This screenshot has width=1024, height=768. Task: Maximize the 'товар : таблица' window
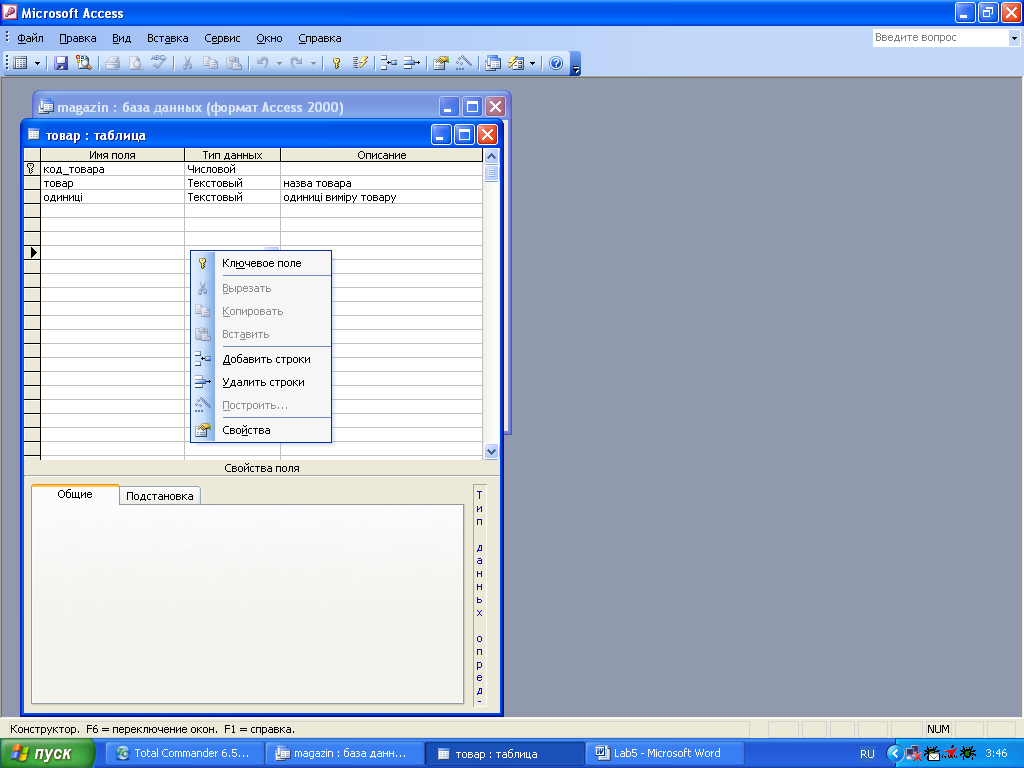(464, 135)
